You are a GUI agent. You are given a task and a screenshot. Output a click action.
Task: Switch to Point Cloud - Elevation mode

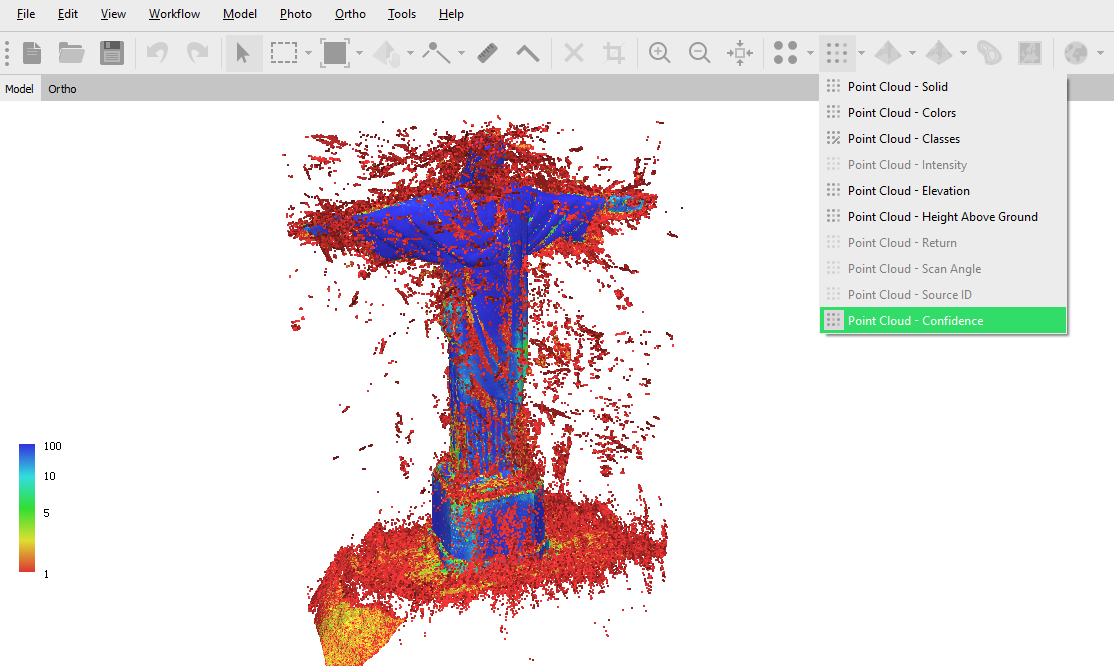tap(908, 191)
